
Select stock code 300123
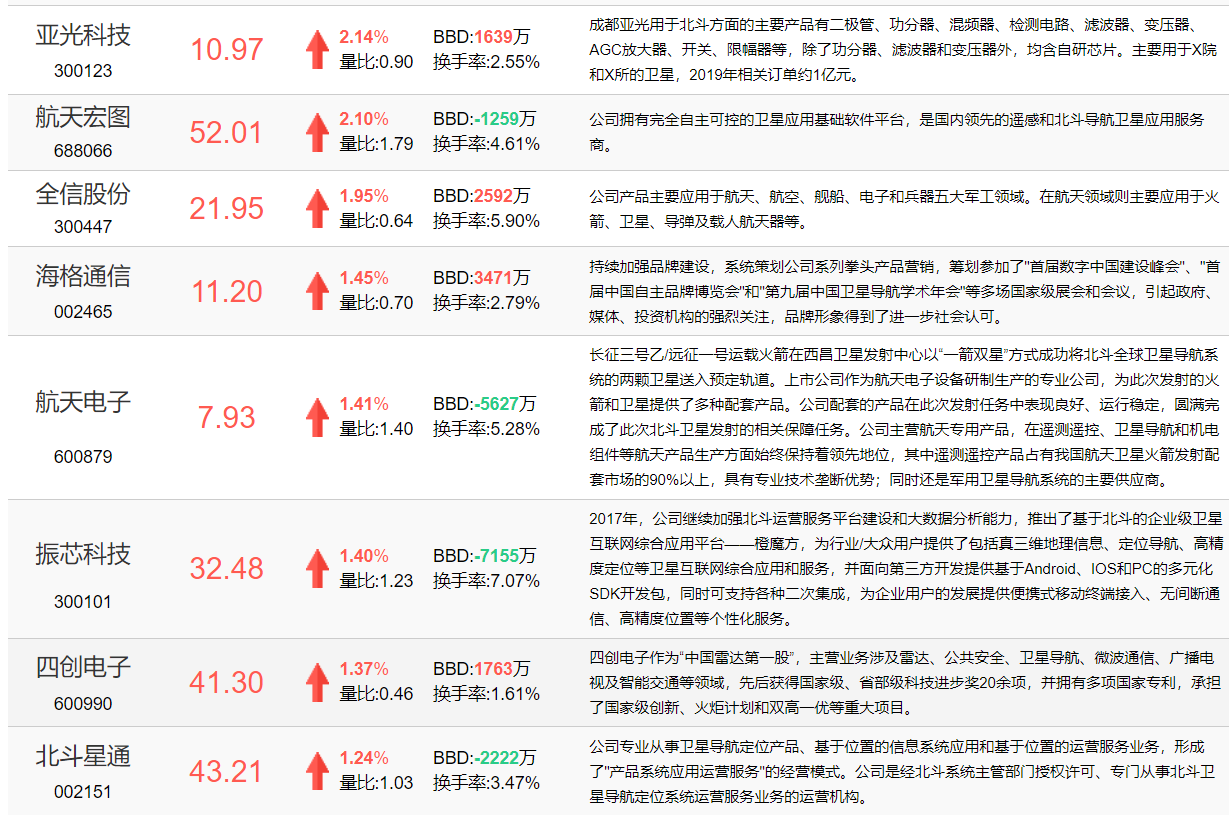(83, 71)
